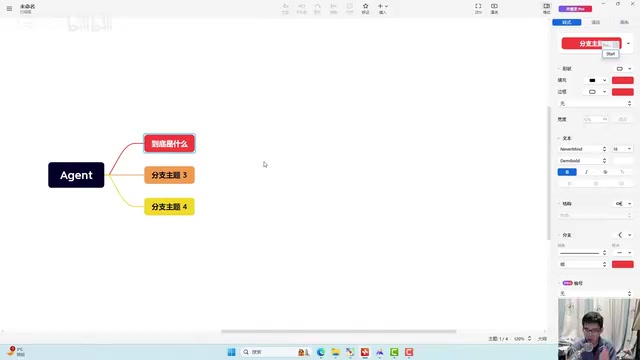The height and width of the screenshot is (360, 640).
Task: Toggle strikethrough text formatting
Action: pyautogui.click(x=605, y=172)
